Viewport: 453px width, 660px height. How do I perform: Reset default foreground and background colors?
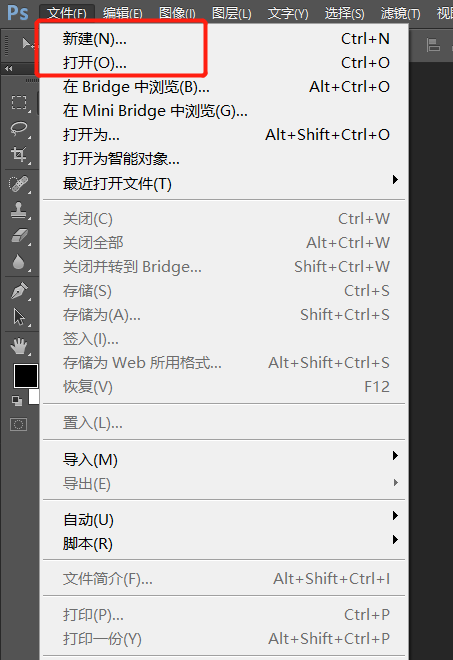(17, 401)
